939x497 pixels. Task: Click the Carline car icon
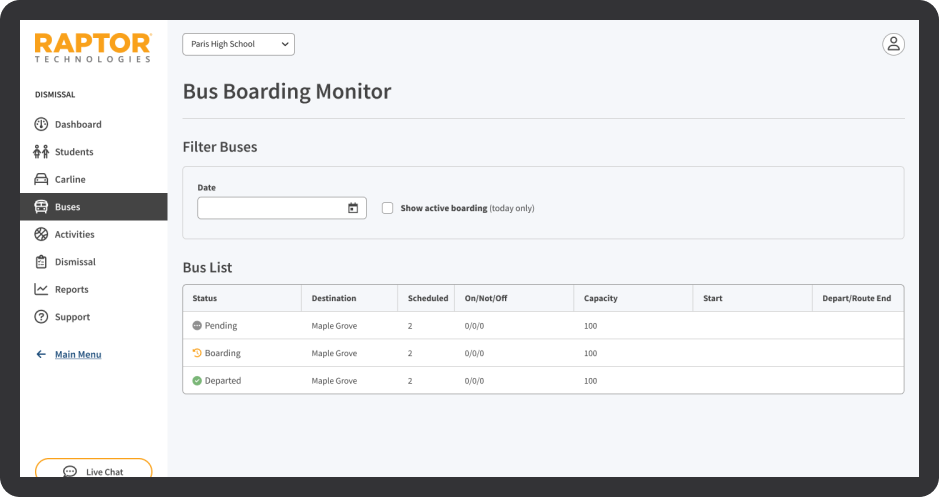(x=41, y=180)
